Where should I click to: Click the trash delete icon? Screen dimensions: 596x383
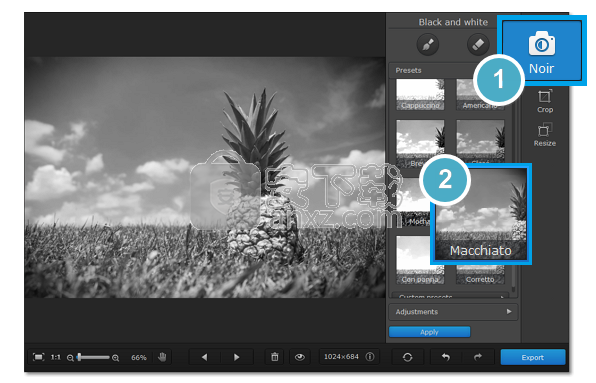tap(274, 357)
